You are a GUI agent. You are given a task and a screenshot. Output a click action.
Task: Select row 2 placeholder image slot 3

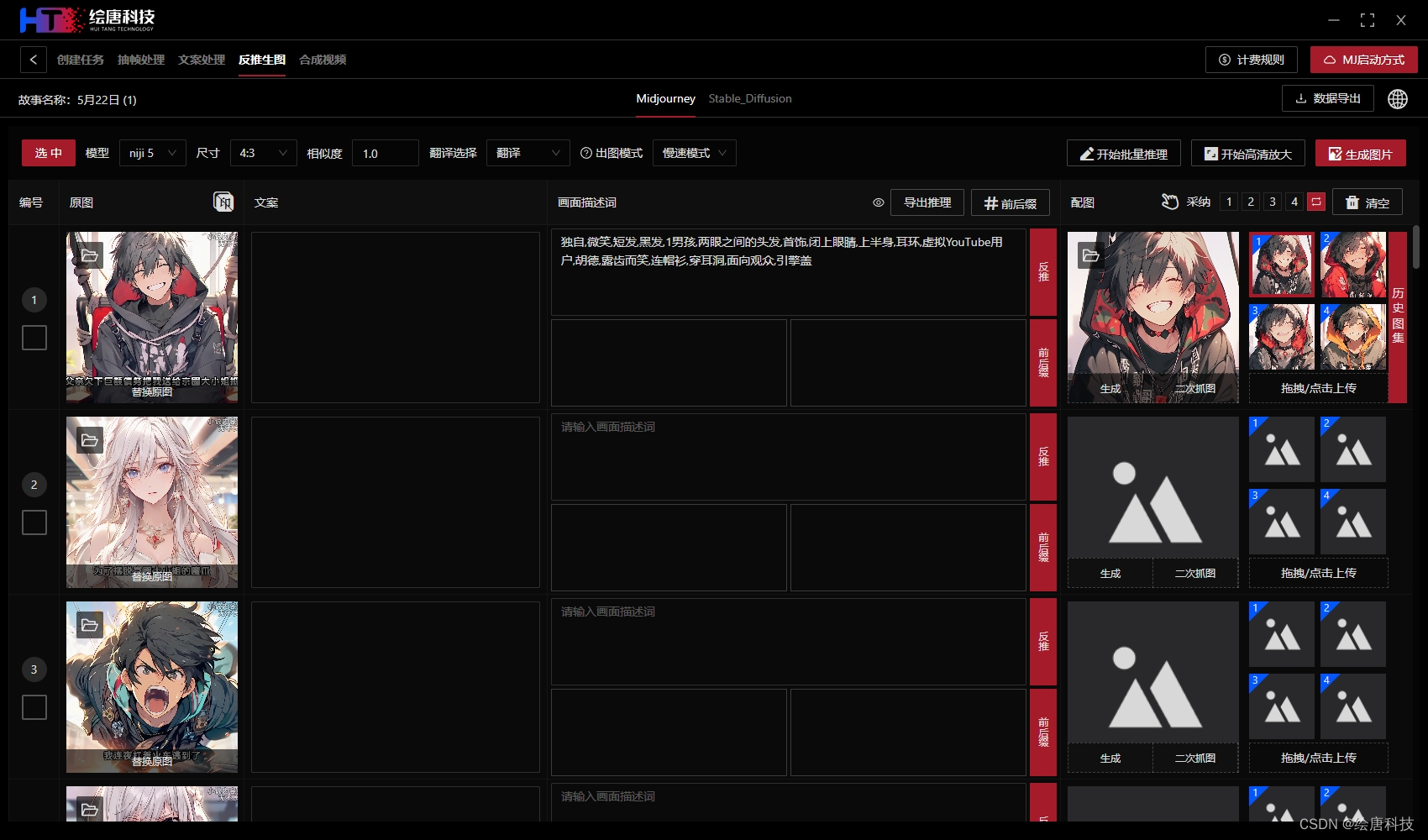tap(1282, 522)
